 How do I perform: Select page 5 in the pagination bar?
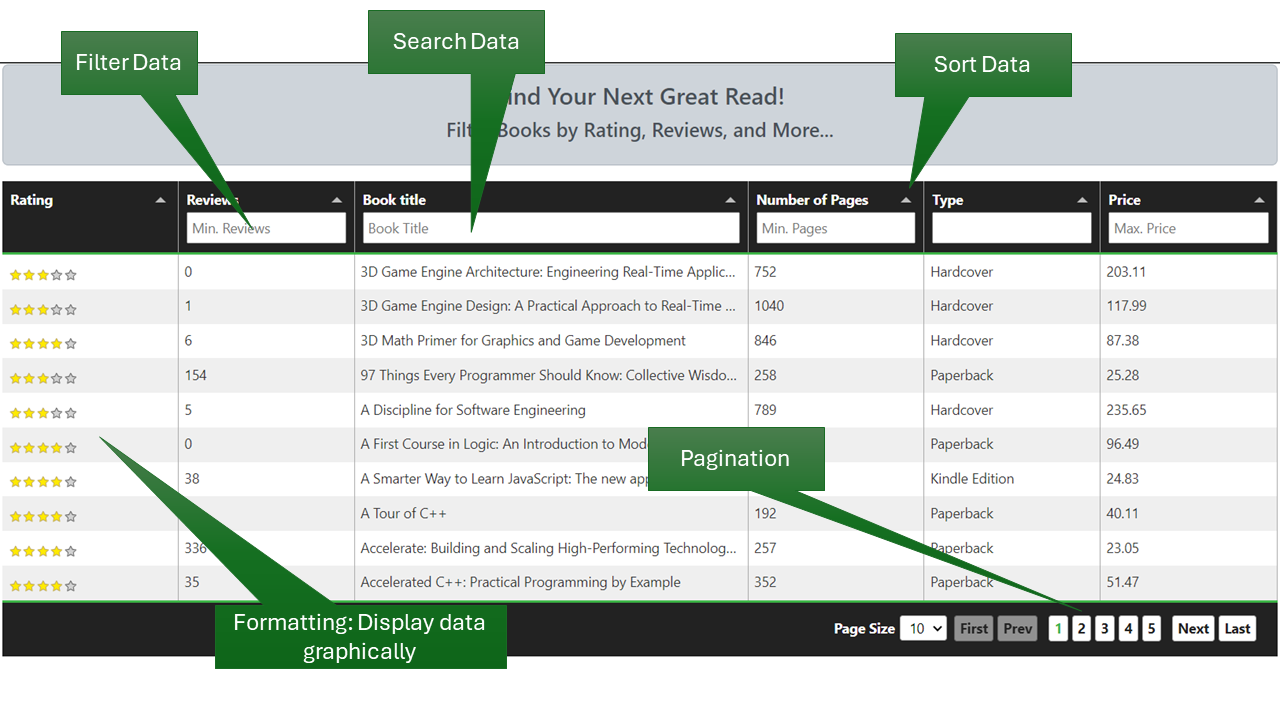(1151, 628)
